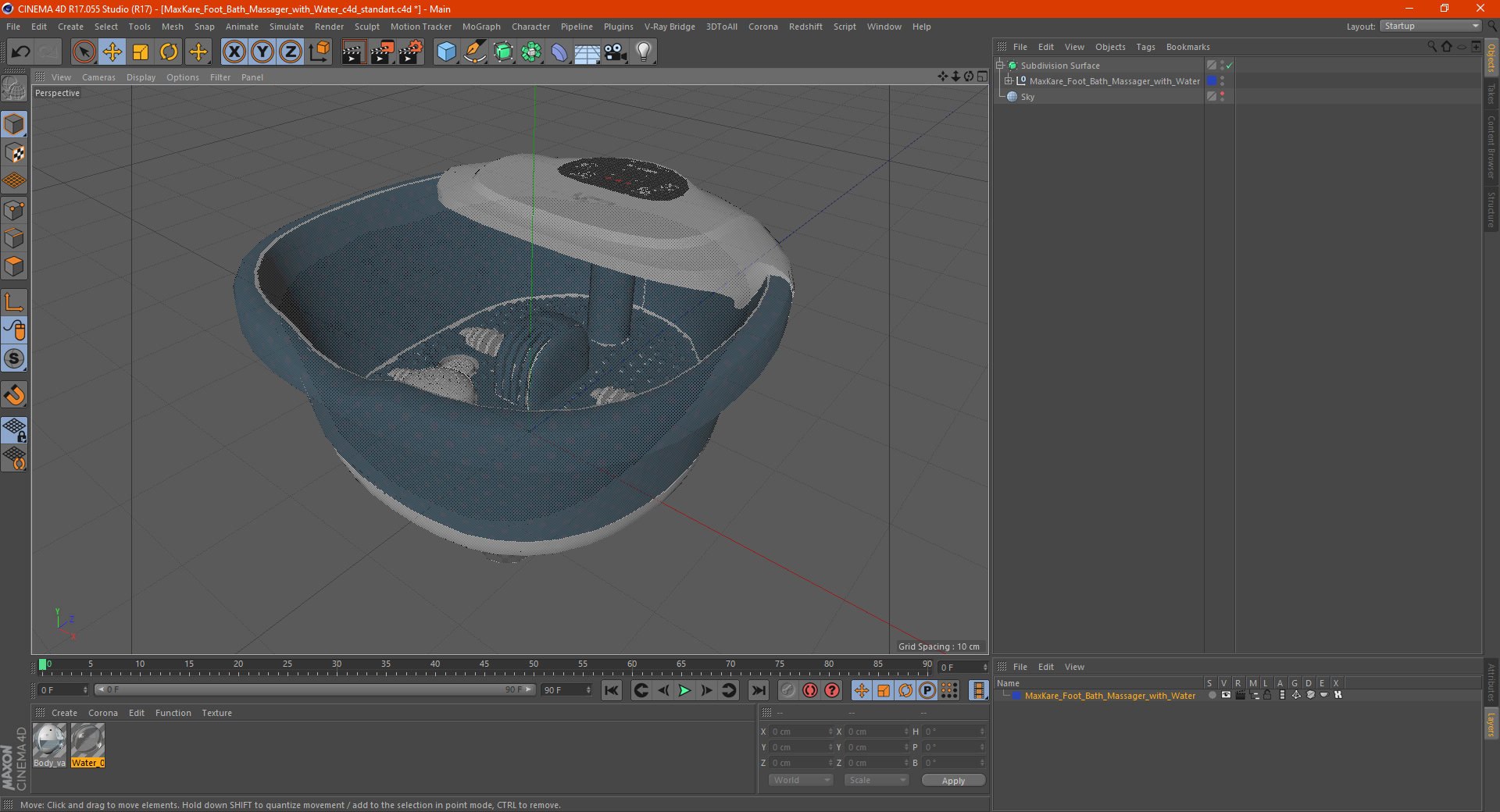Image resolution: width=1500 pixels, height=812 pixels.
Task: Render the current view
Action: tap(353, 52)
